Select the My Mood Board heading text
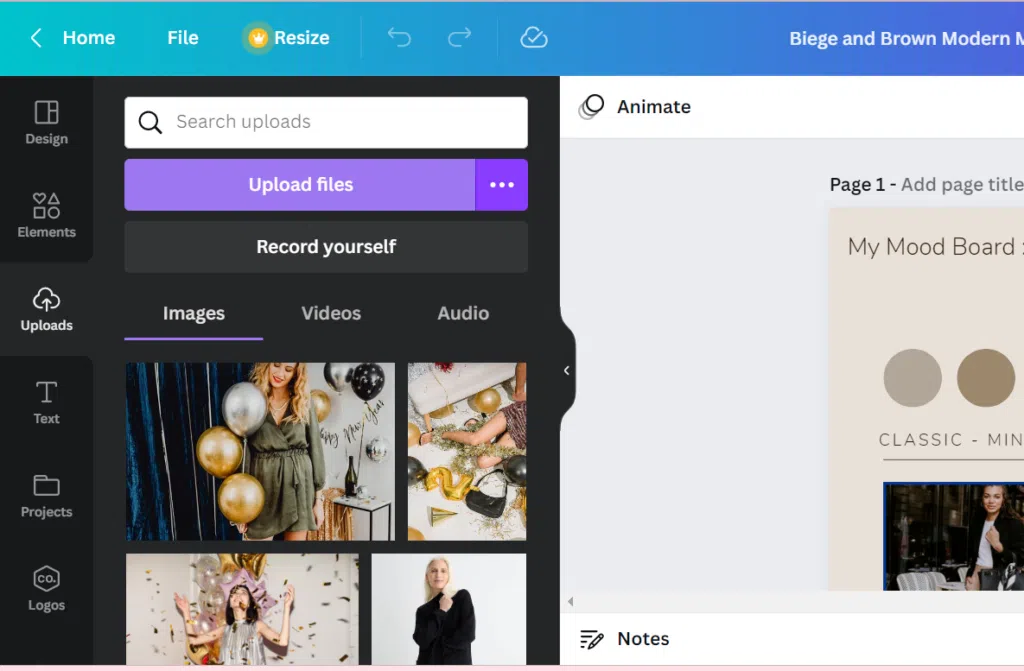The image size is (1024, 671). click(x=935, y=247)
